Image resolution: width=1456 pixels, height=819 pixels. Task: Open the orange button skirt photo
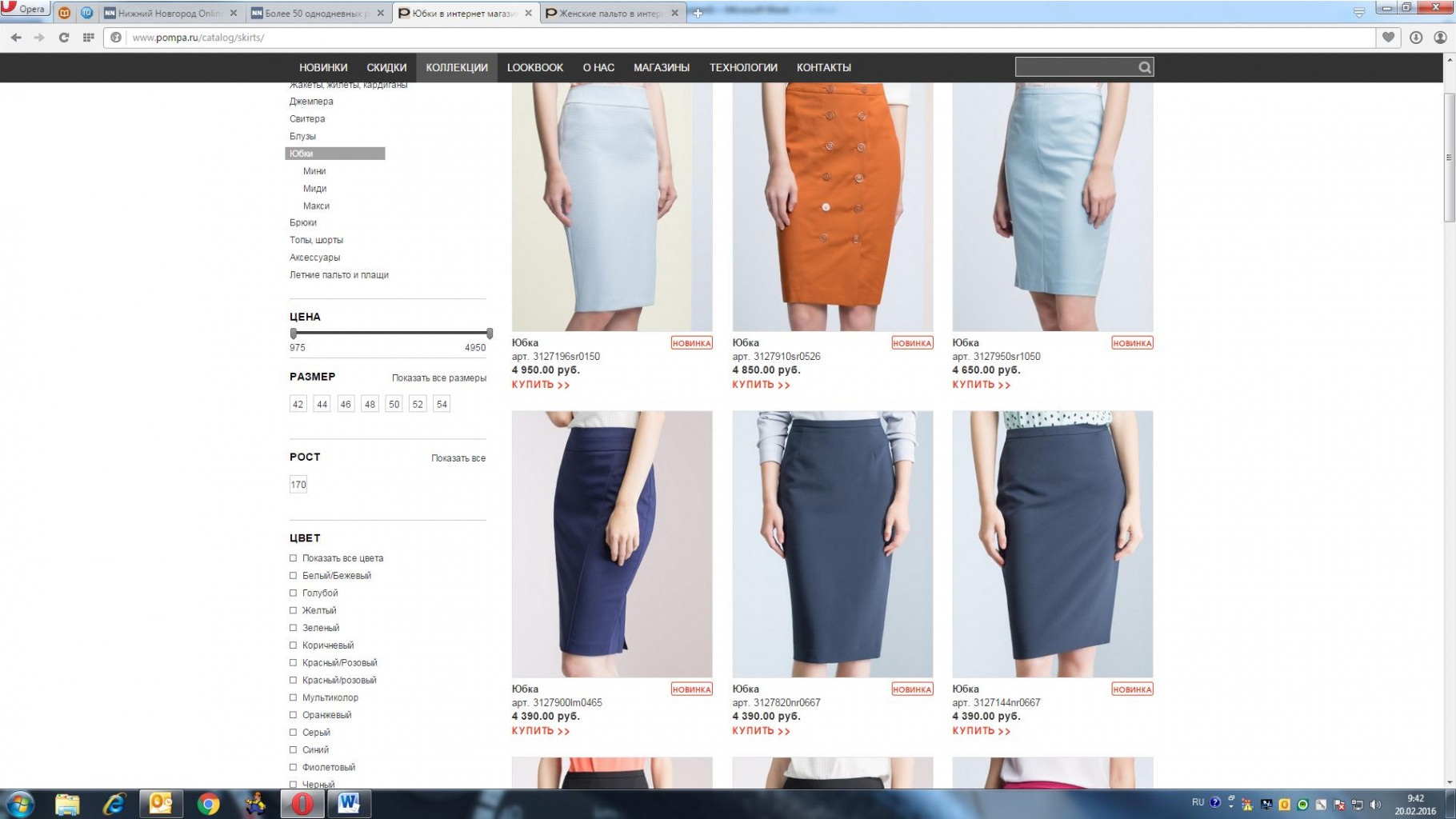pyautogui.click(x=833, y=206)
